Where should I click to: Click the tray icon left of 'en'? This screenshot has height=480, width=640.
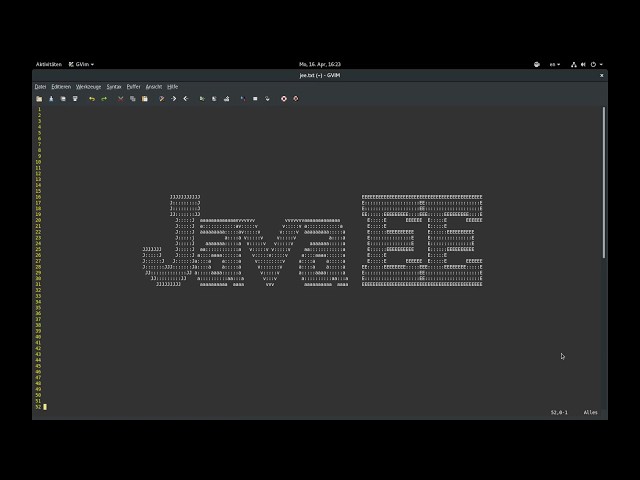click(537, 64)
